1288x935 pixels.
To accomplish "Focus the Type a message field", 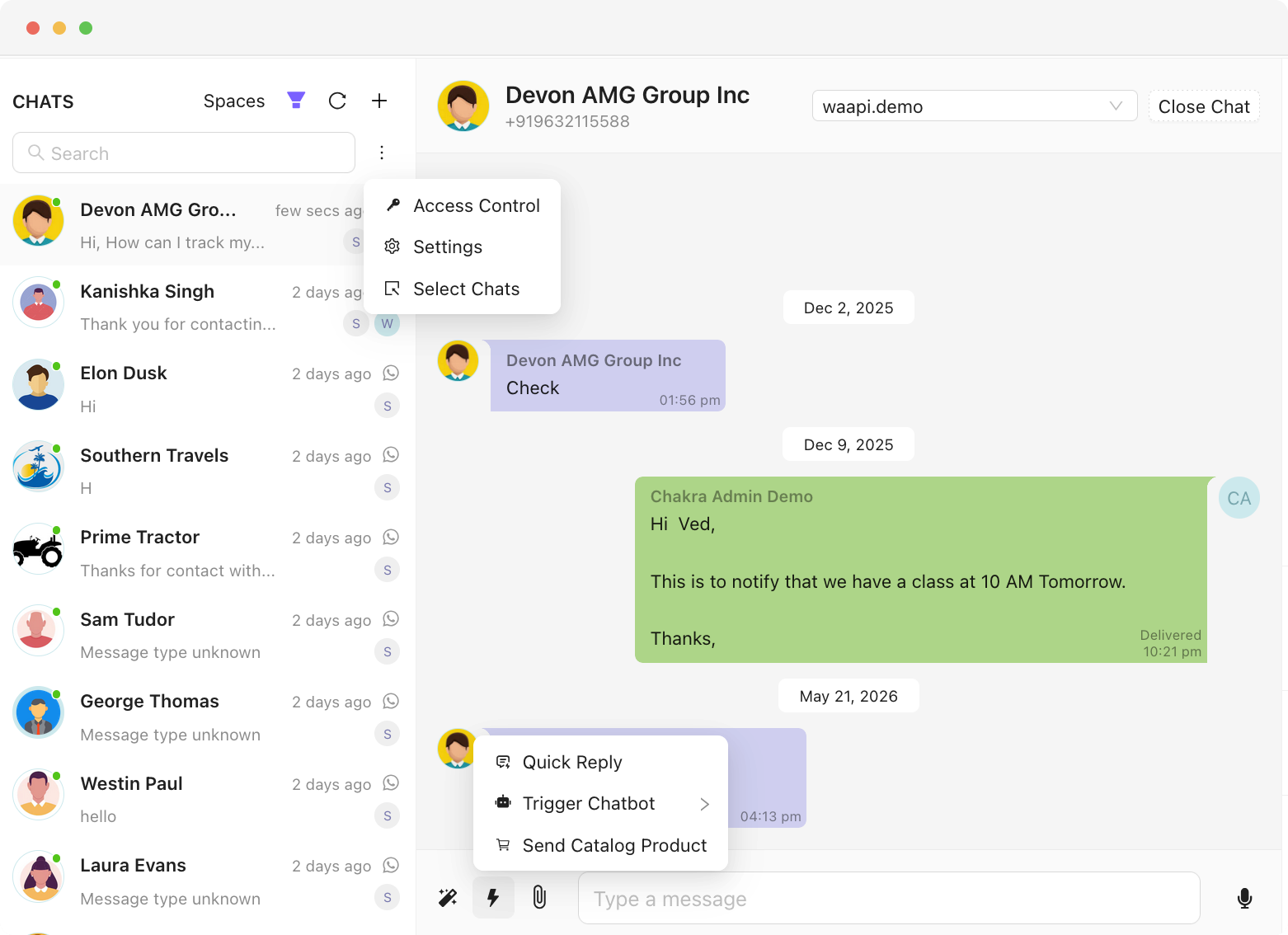I will click(889, 898).
